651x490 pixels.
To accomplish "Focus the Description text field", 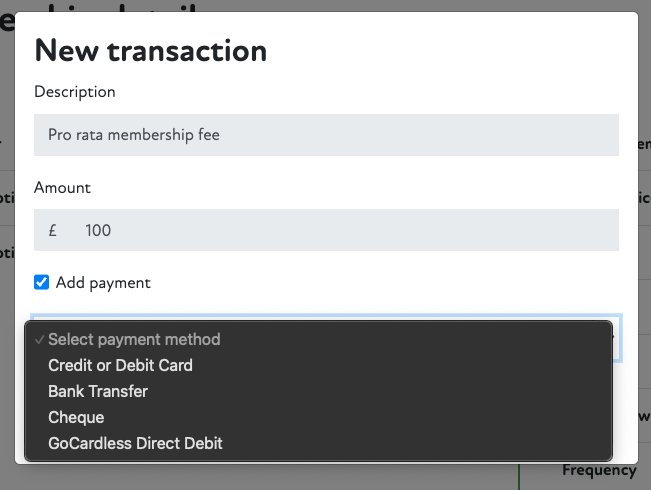I will [x=326, y=135].
